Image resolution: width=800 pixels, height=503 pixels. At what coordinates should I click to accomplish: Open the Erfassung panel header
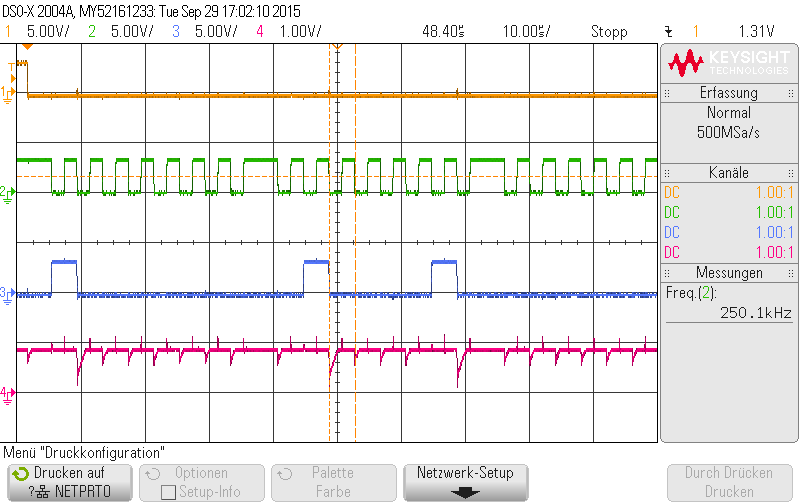pos(729,93)
